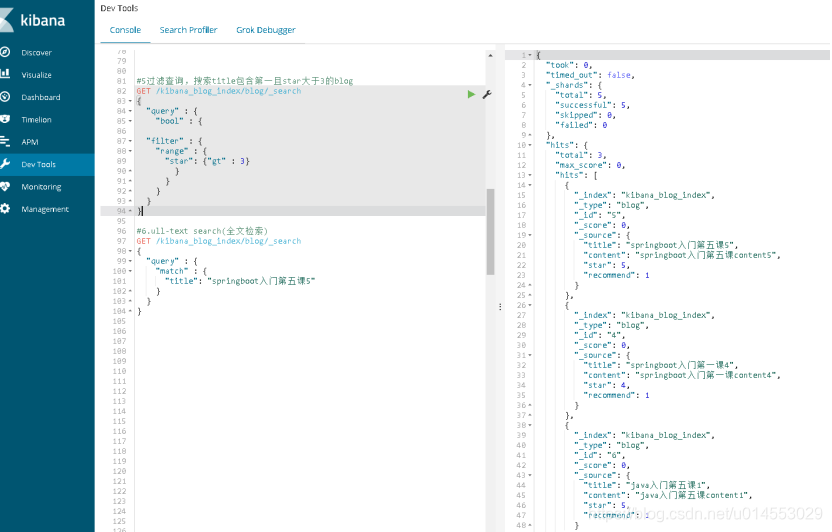Click title line java入门第五课1 in output
Screen dimensions: 832x532
point(646,485)
